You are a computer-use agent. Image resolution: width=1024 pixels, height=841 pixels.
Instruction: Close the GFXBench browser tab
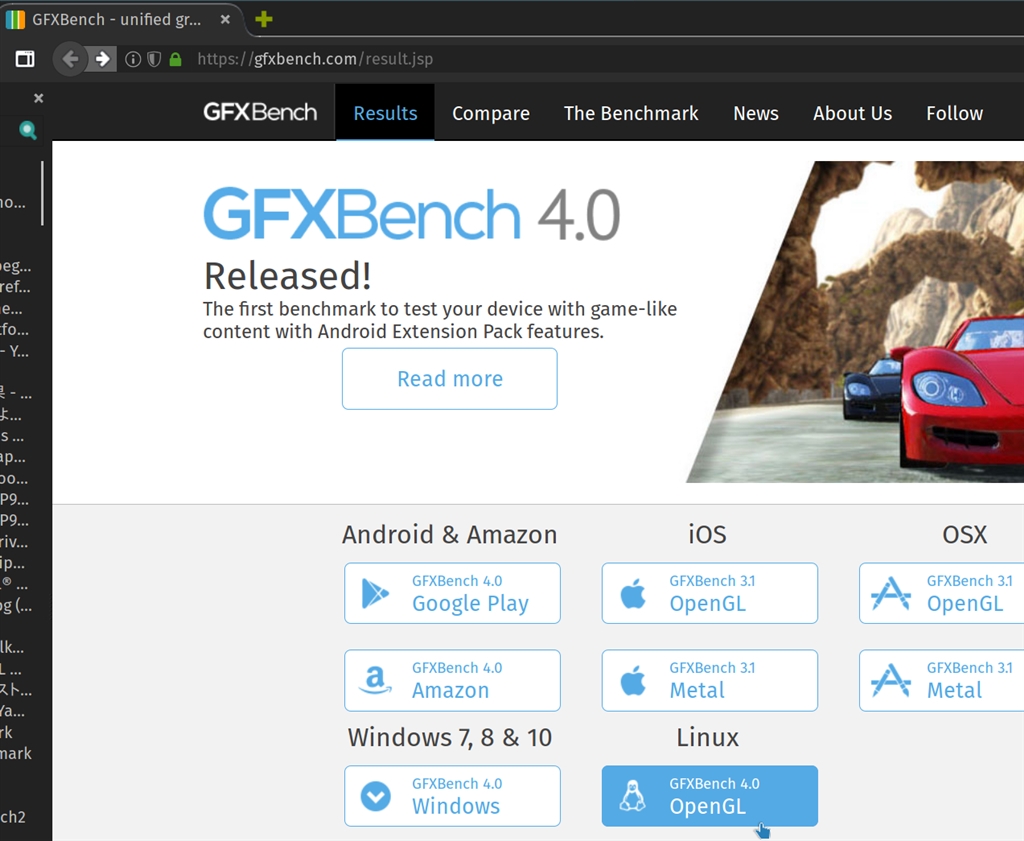tap(225, 20)
